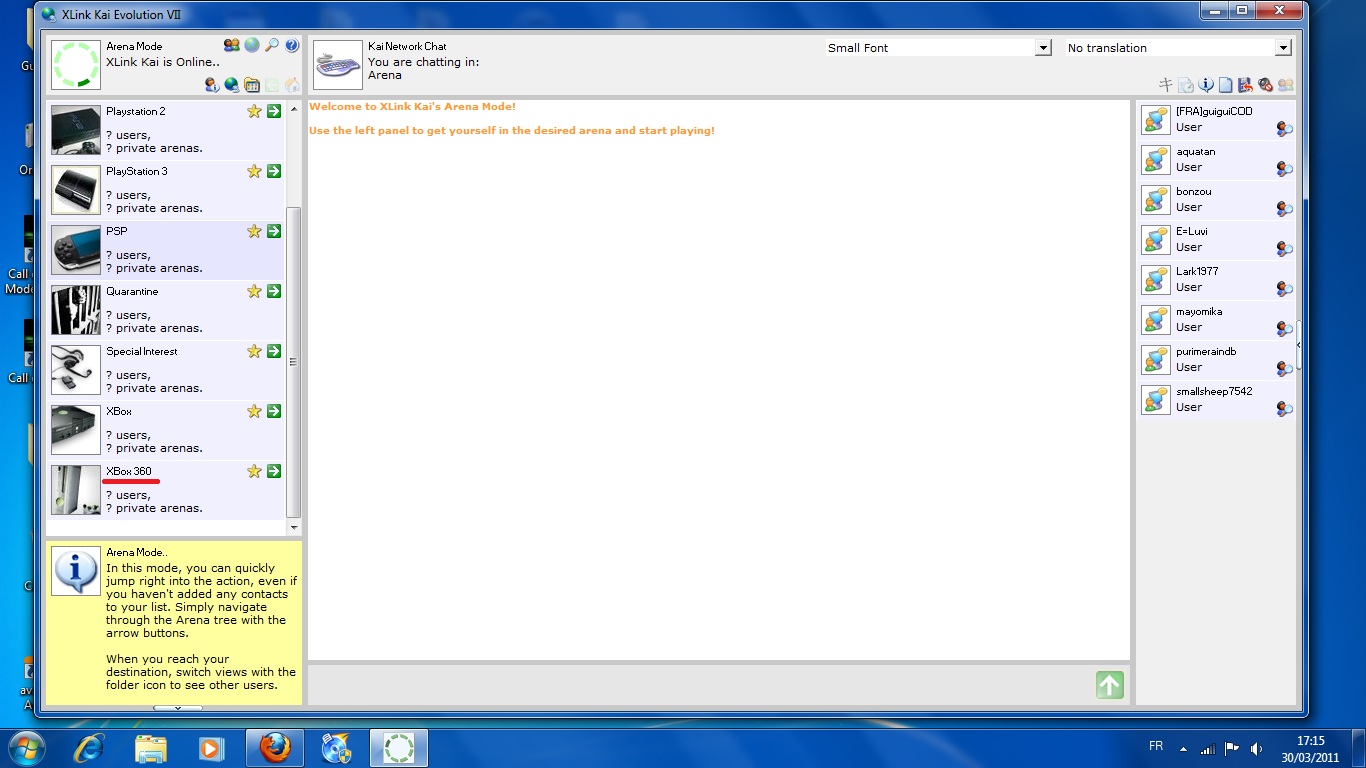This screenshot has height=768, width=1366.
Task: Click the faded home arena icon
Action: point(292,85)
